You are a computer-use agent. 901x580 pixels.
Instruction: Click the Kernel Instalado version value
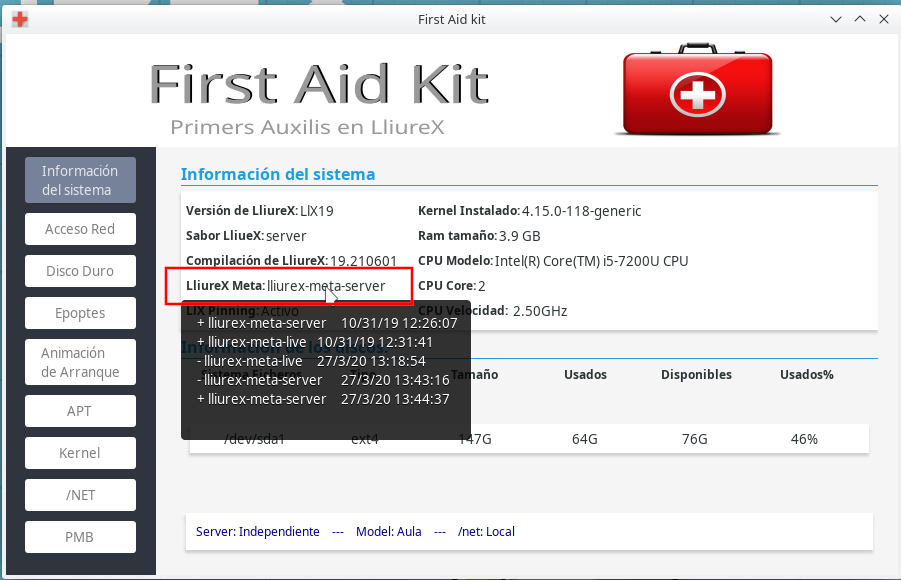point(581,211)
